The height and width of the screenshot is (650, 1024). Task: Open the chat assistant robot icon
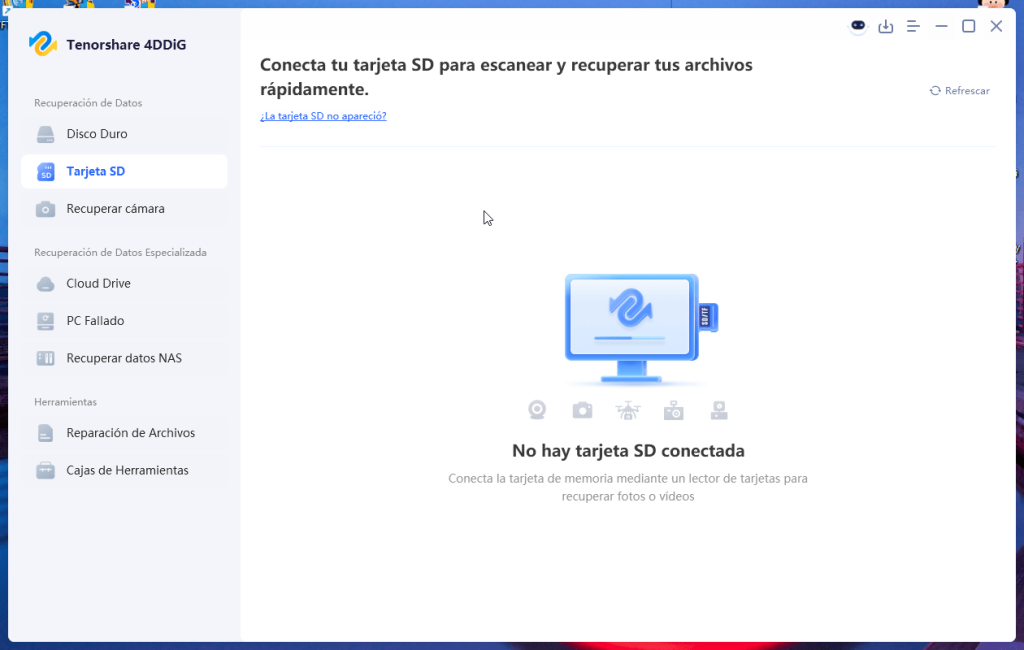pos(858,26)
